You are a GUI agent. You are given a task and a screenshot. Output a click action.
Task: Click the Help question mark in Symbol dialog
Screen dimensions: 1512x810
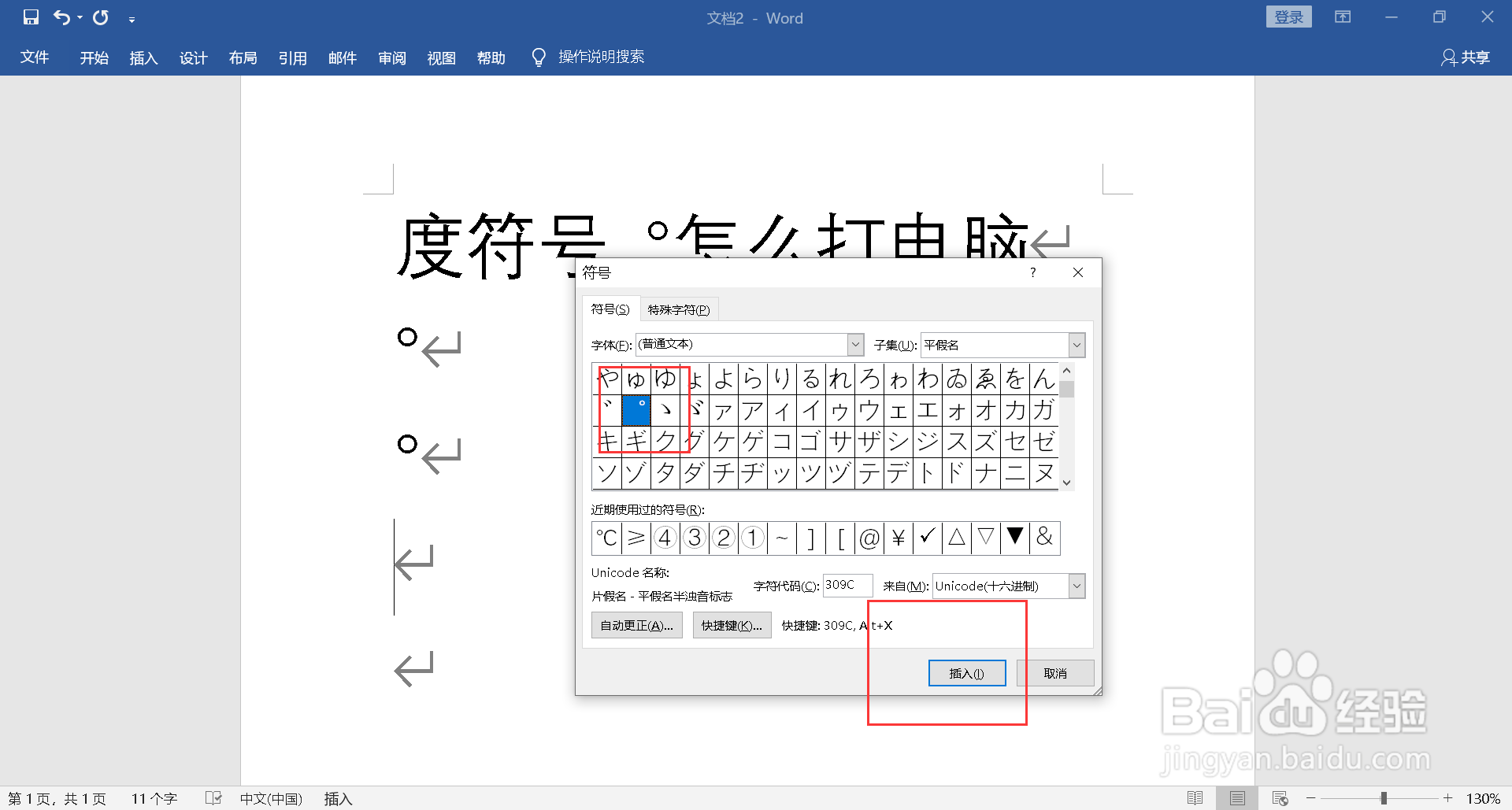(x=1032, y=272)
